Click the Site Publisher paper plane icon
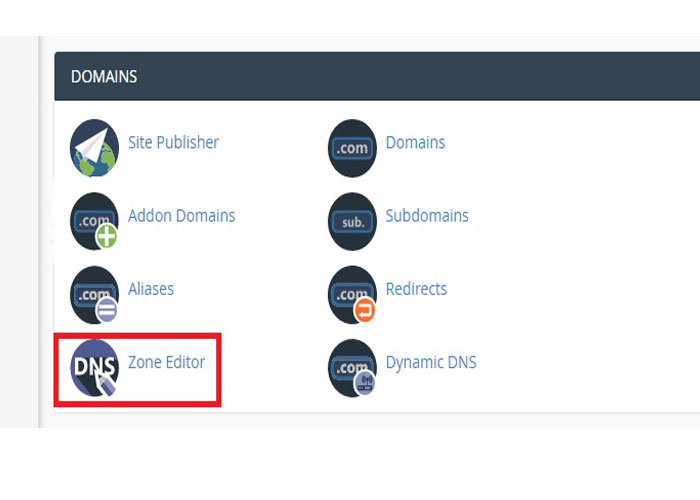 pos(94,148)
